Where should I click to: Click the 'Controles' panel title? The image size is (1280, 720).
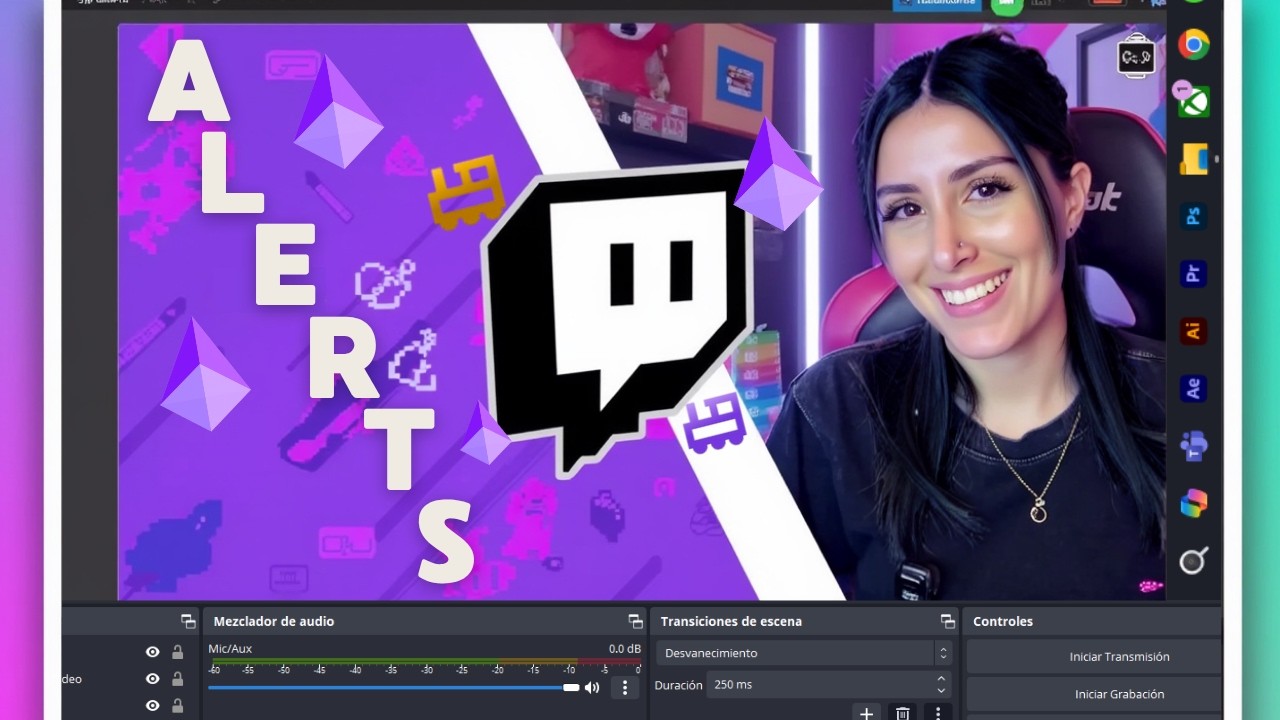[1003, 621]
